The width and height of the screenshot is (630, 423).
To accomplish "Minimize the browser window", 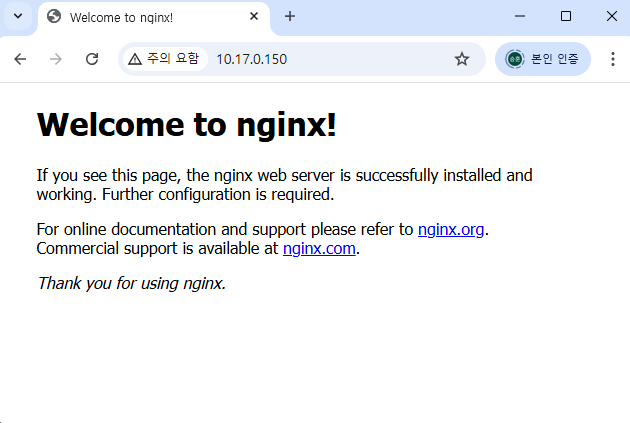I will pyautogui.click(x=520, y=16).
